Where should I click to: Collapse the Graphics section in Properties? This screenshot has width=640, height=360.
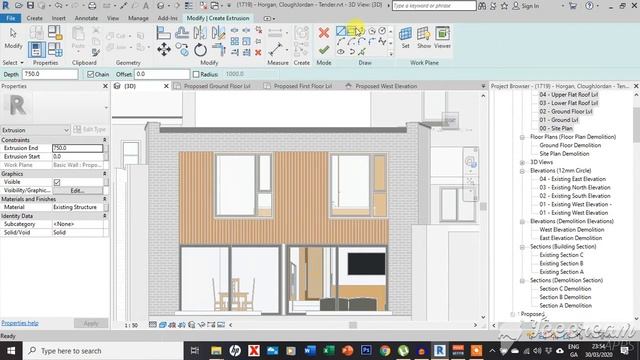pos(104,174)
